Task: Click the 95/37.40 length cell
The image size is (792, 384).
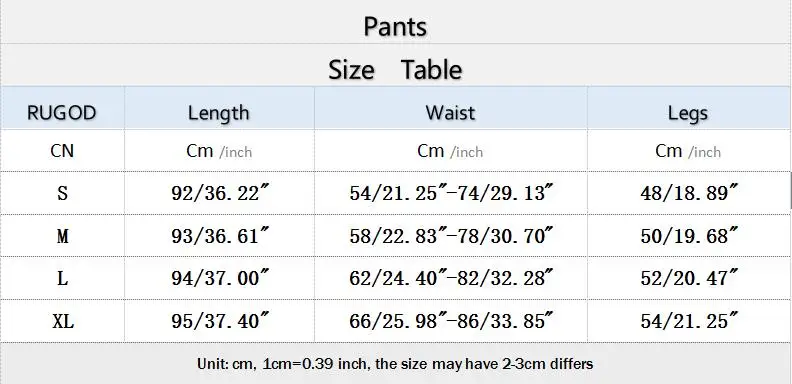Action: (219, 321)
